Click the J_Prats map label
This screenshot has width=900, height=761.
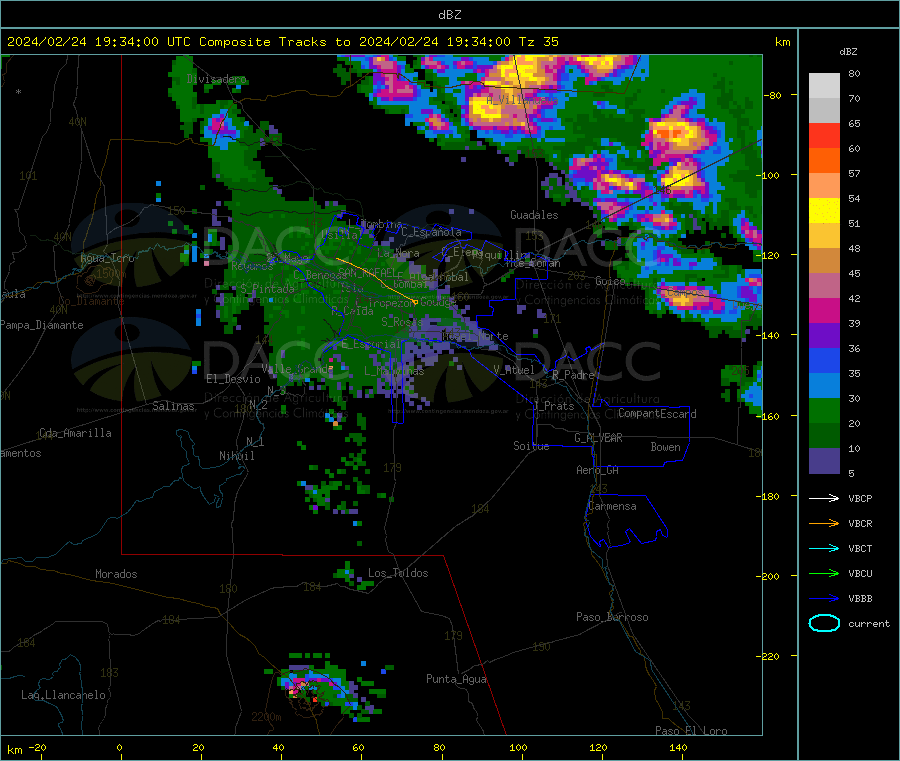[x=553, y=406]
